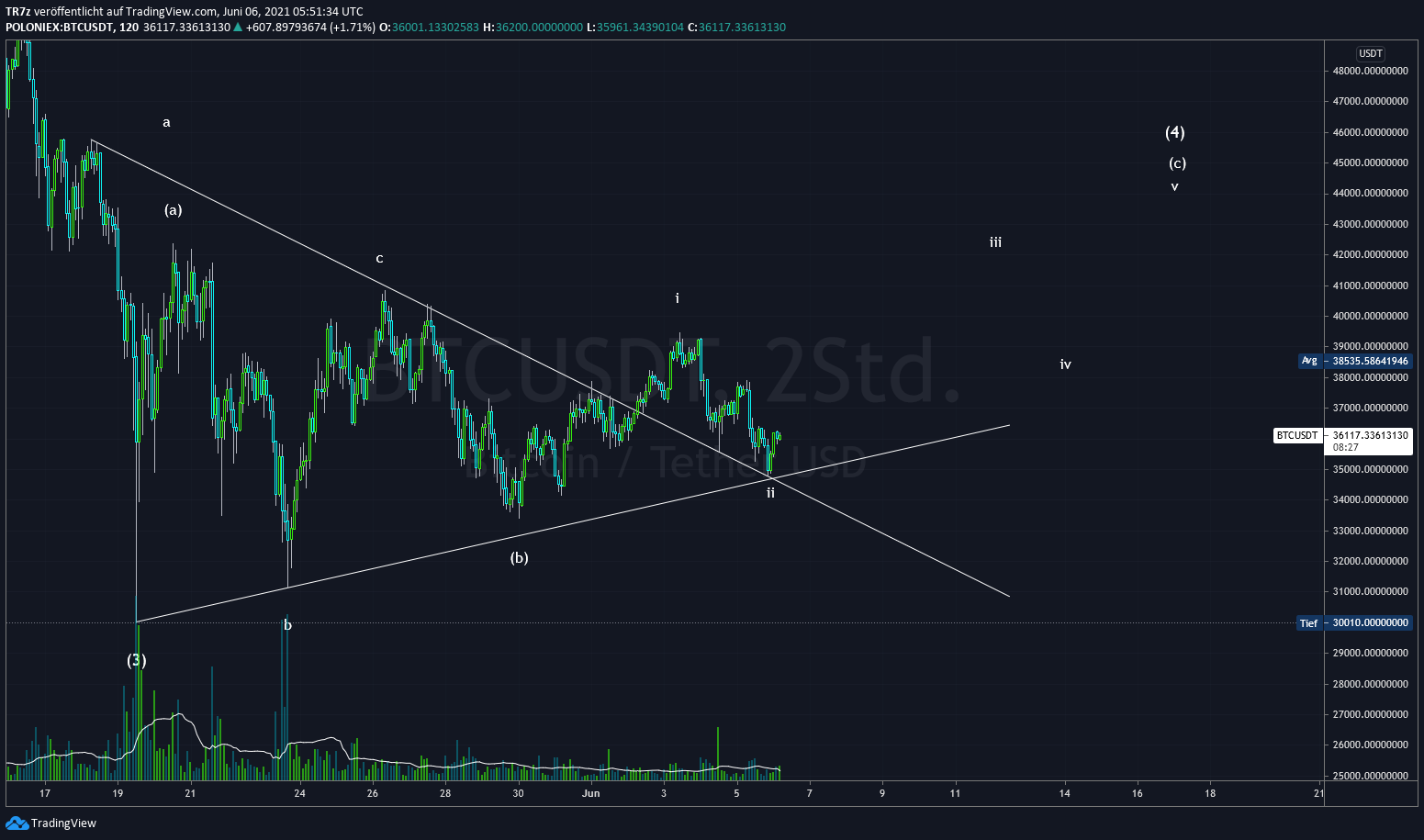
Task: Click the 33000.00000000 price axis label
Action: coord(1371,531)
